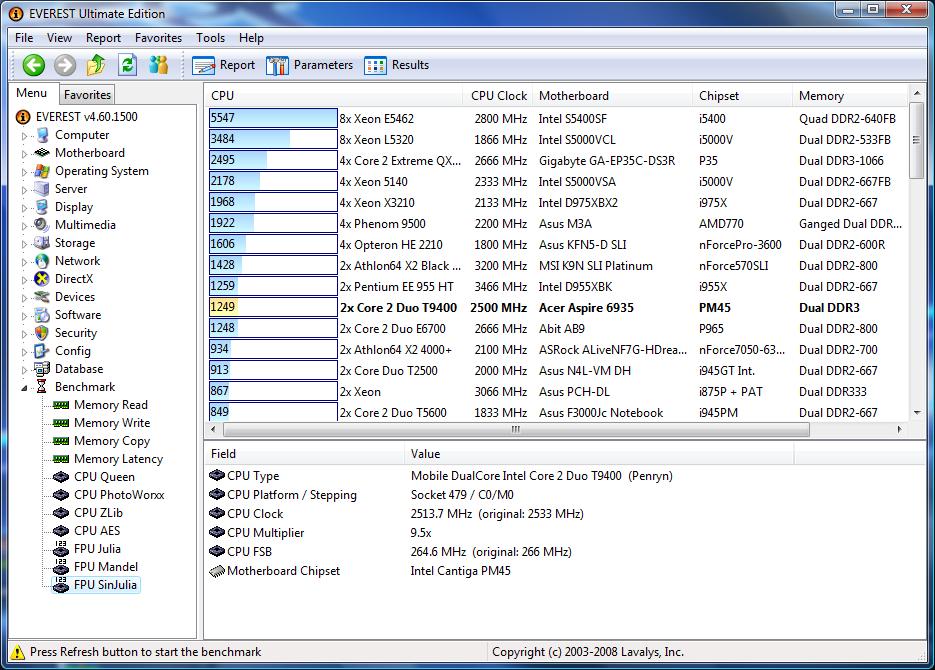
Task: Expand the Computer tree node
Action: click(24, 136)
